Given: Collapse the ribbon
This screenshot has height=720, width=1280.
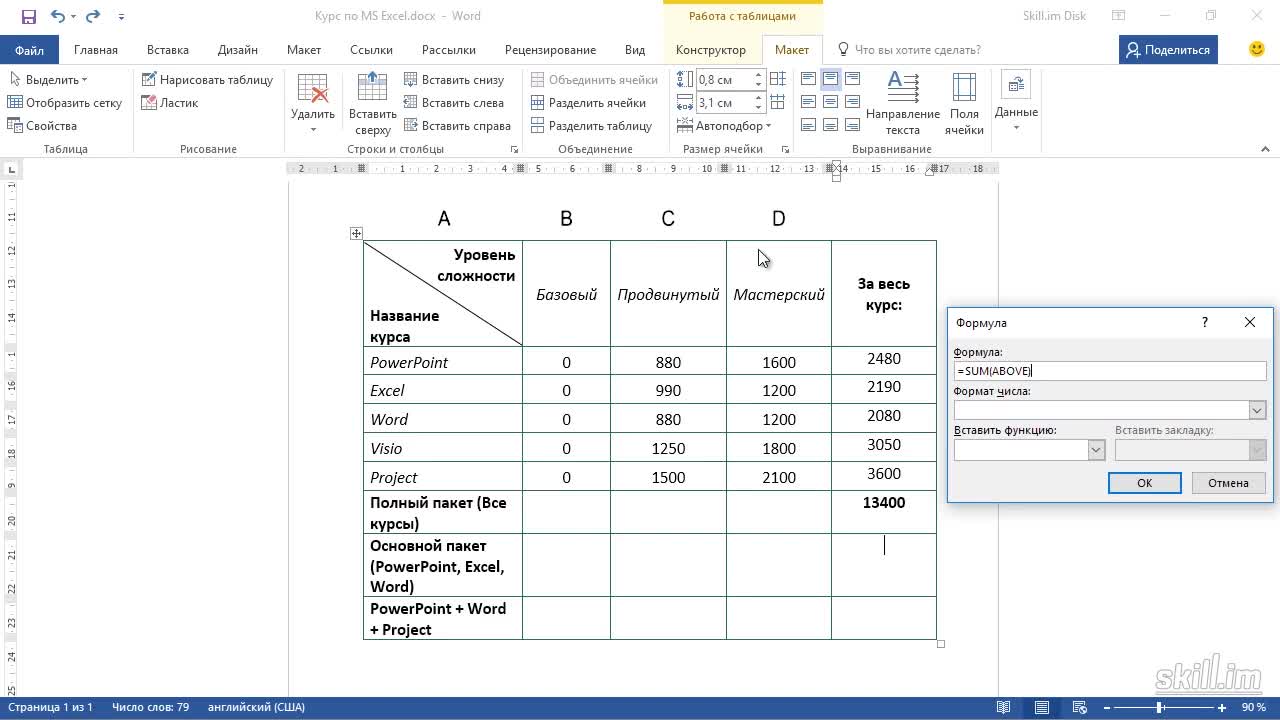Looking at the screenshot, I should 1265,149.
